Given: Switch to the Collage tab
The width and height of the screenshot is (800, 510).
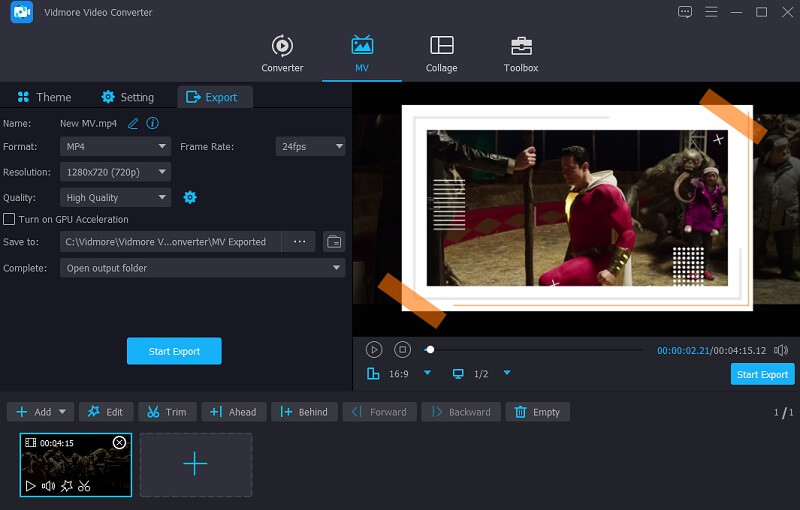Looking at the screenshot, I should pyautogui.click(x=441, y=54).
